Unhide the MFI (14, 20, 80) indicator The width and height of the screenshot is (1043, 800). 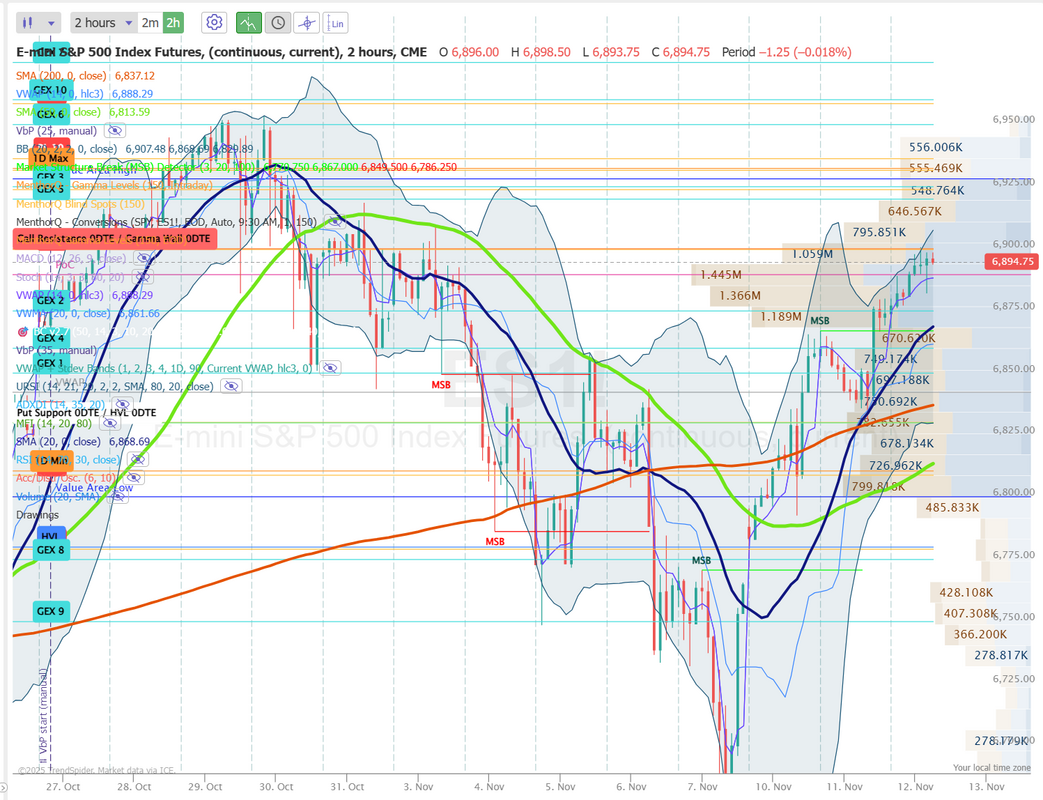pos(110,423)
